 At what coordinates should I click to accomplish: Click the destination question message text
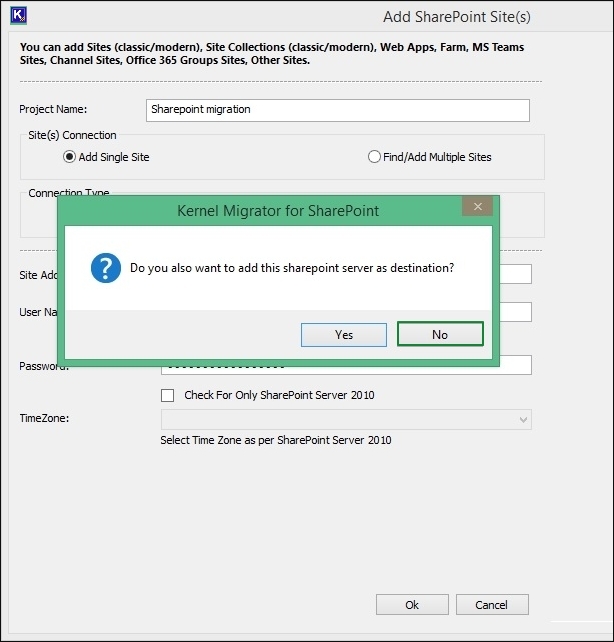point(292,268)
